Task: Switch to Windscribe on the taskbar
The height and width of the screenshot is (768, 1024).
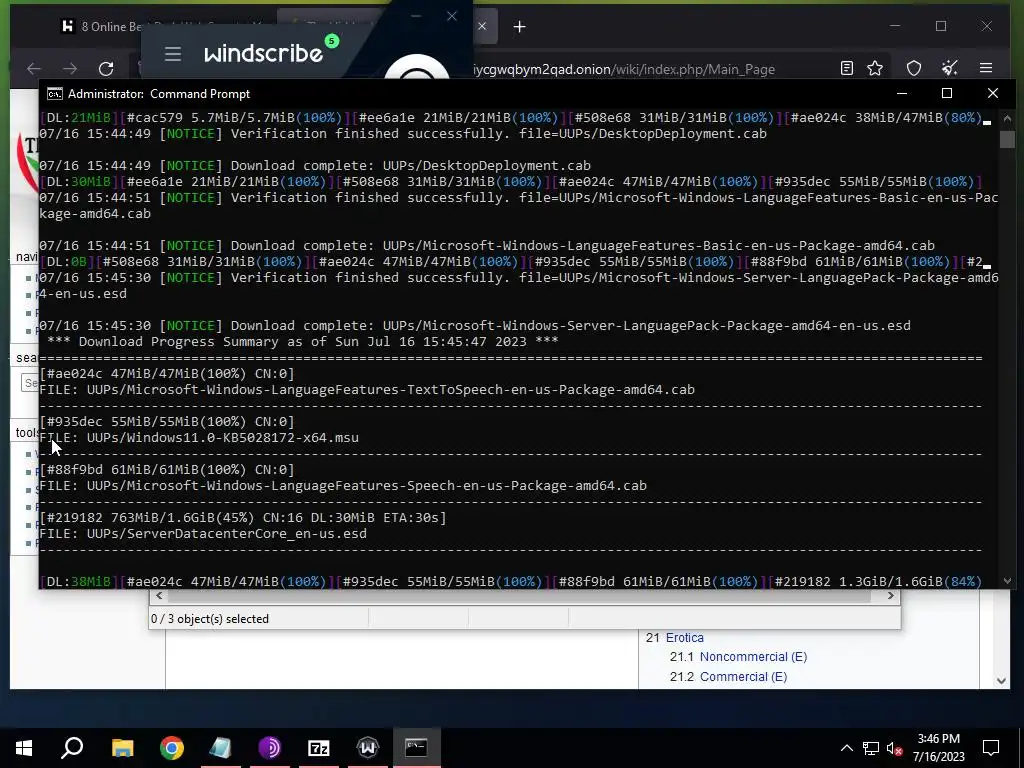Action: point(368,748)
